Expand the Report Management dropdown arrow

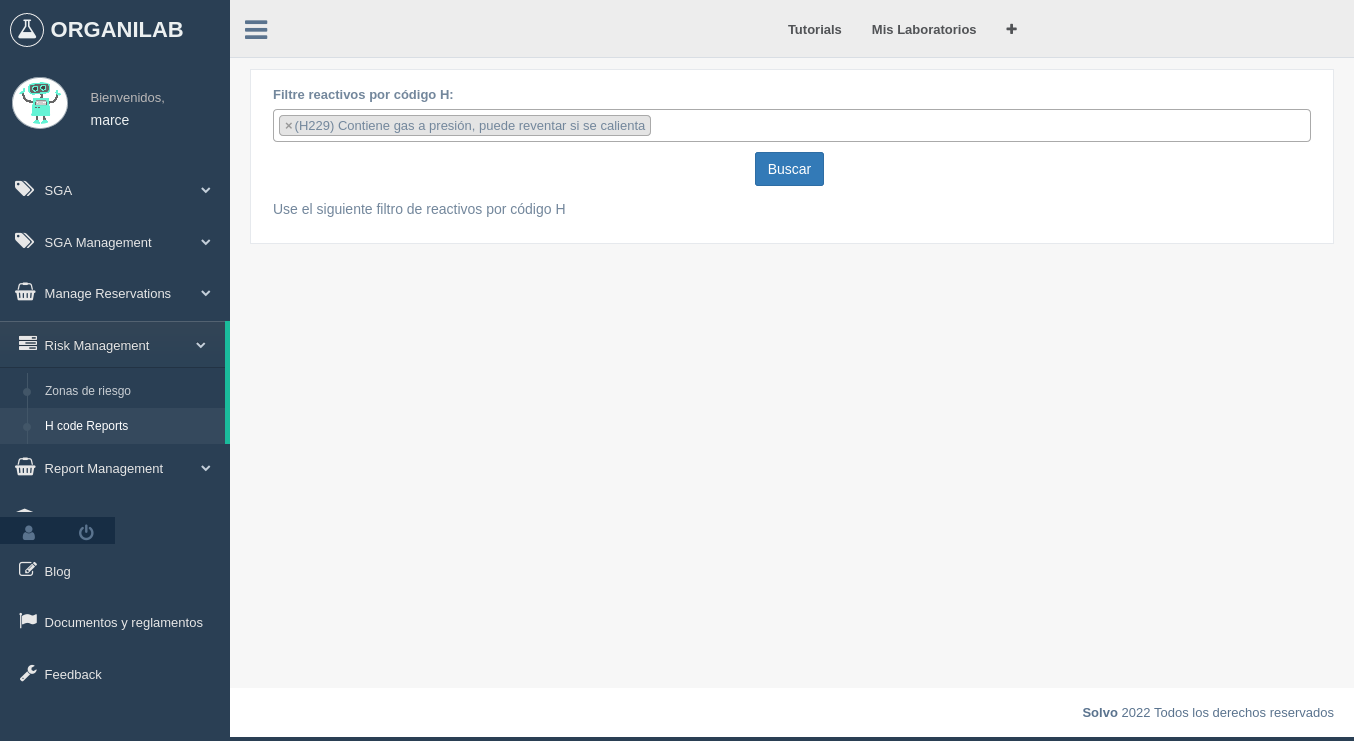(x=206, y=468)
